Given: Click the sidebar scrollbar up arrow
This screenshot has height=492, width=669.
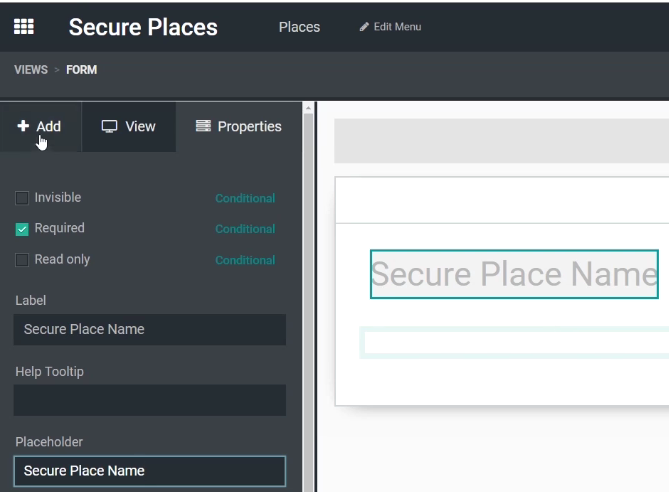Looking at the screenshot, I should 308,109.
